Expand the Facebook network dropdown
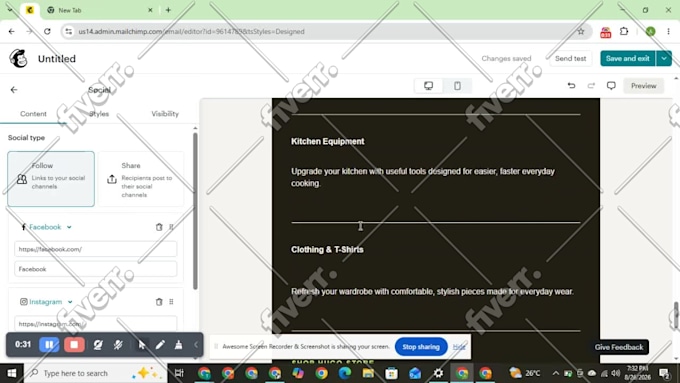680x383 pixels. point(69,227)
